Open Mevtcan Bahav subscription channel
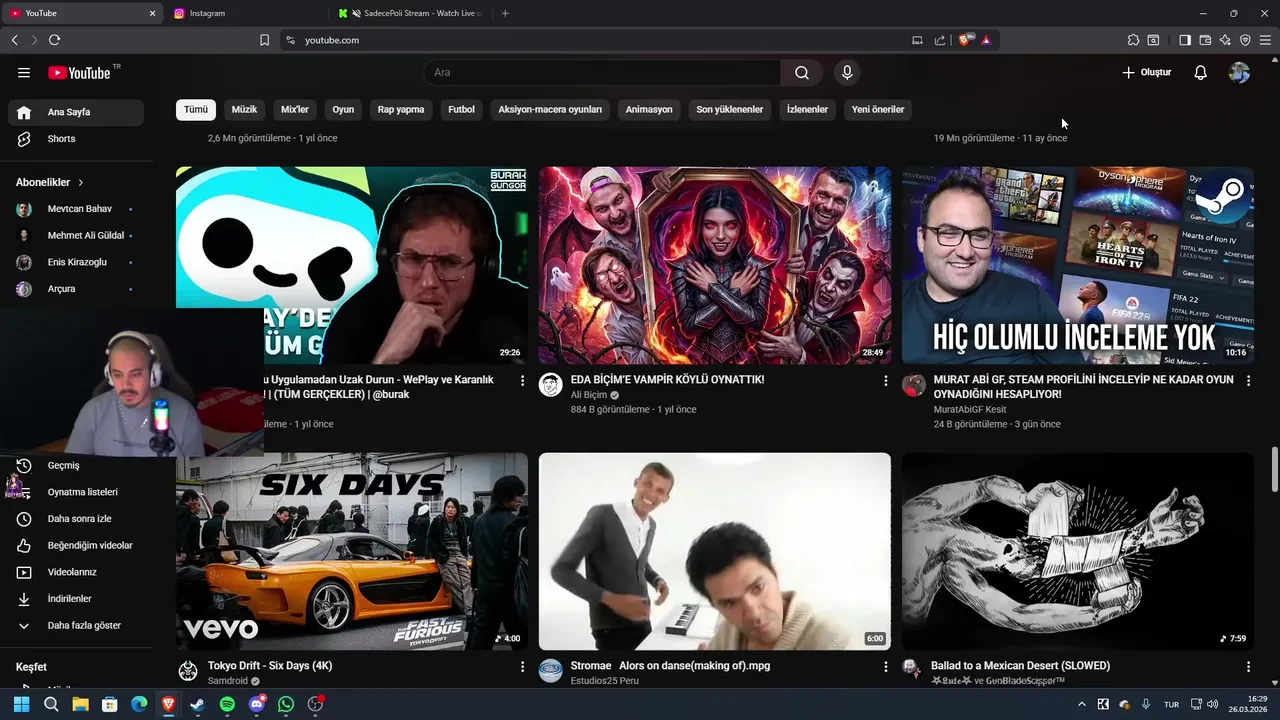Viewport: 1280px width, 720px height. (x=76, y=209)
